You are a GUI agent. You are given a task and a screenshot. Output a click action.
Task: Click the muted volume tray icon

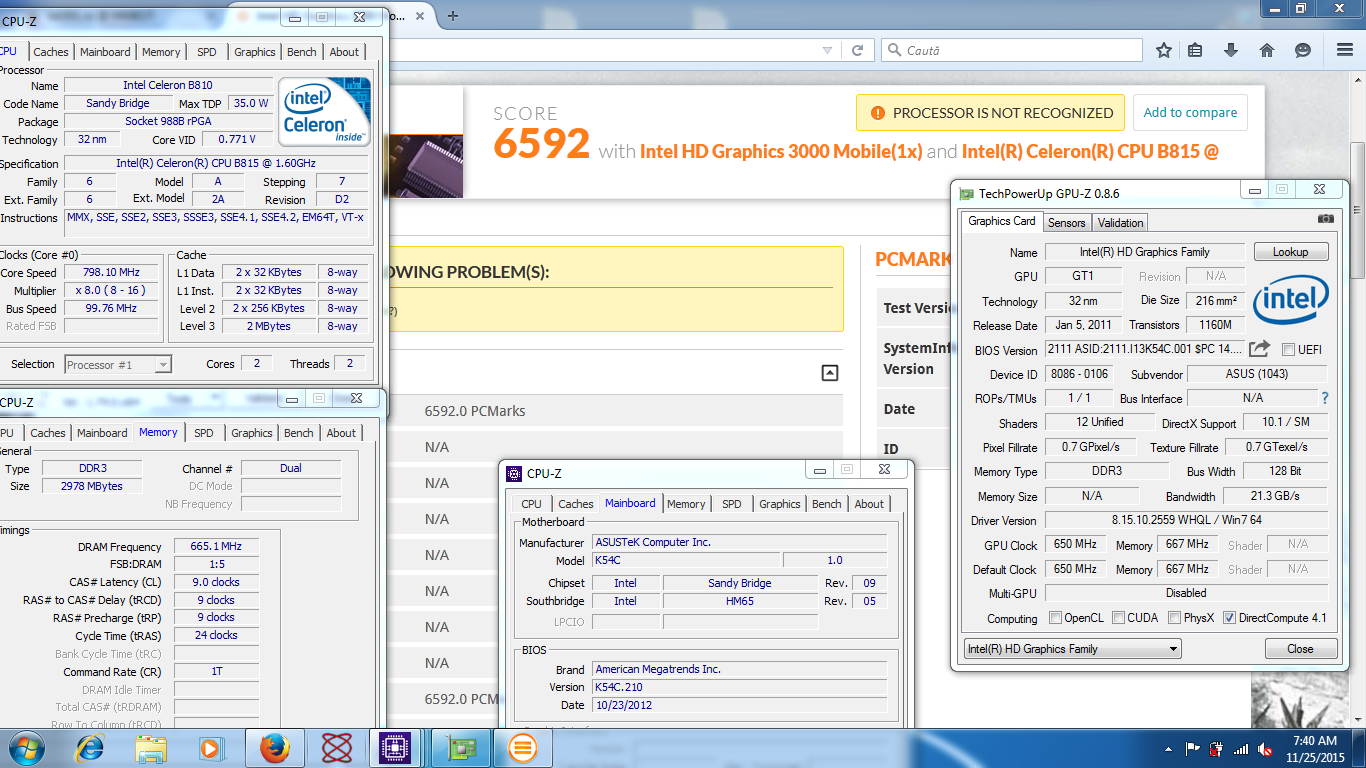point(1265,748)
